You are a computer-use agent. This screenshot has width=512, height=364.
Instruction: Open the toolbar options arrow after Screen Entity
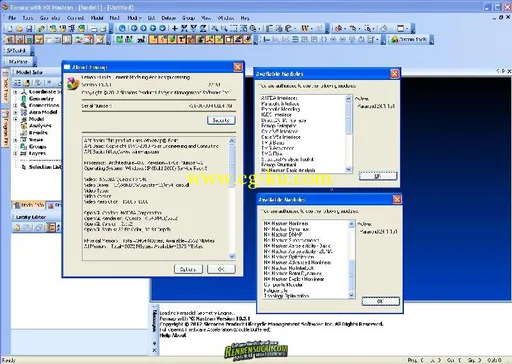click(432, 40)
